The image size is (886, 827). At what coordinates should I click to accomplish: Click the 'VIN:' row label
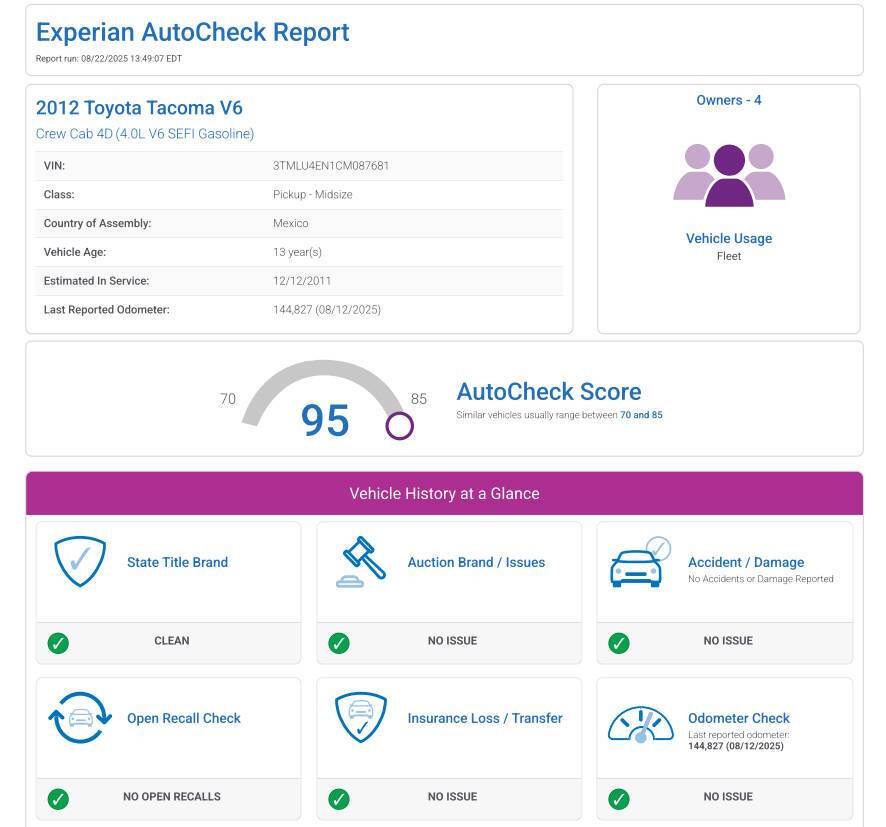[54, 166]
